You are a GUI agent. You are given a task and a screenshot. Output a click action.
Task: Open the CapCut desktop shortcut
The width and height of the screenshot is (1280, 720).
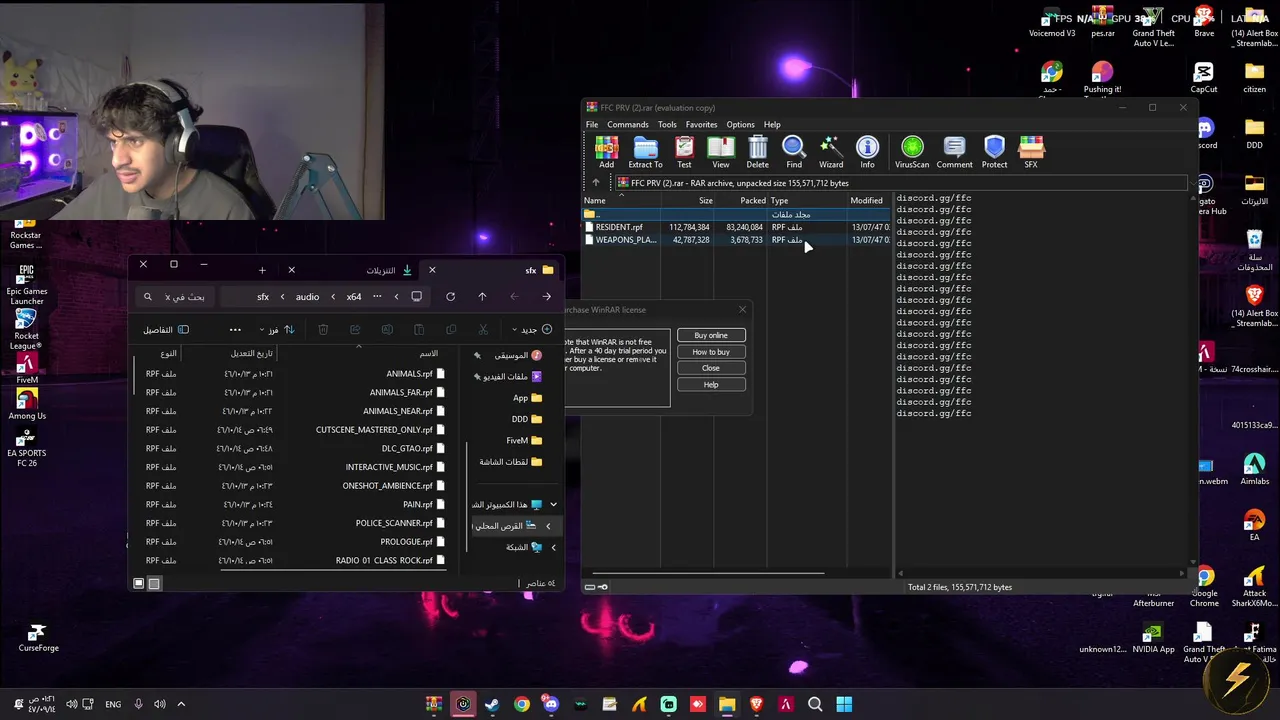[1204, 78]
